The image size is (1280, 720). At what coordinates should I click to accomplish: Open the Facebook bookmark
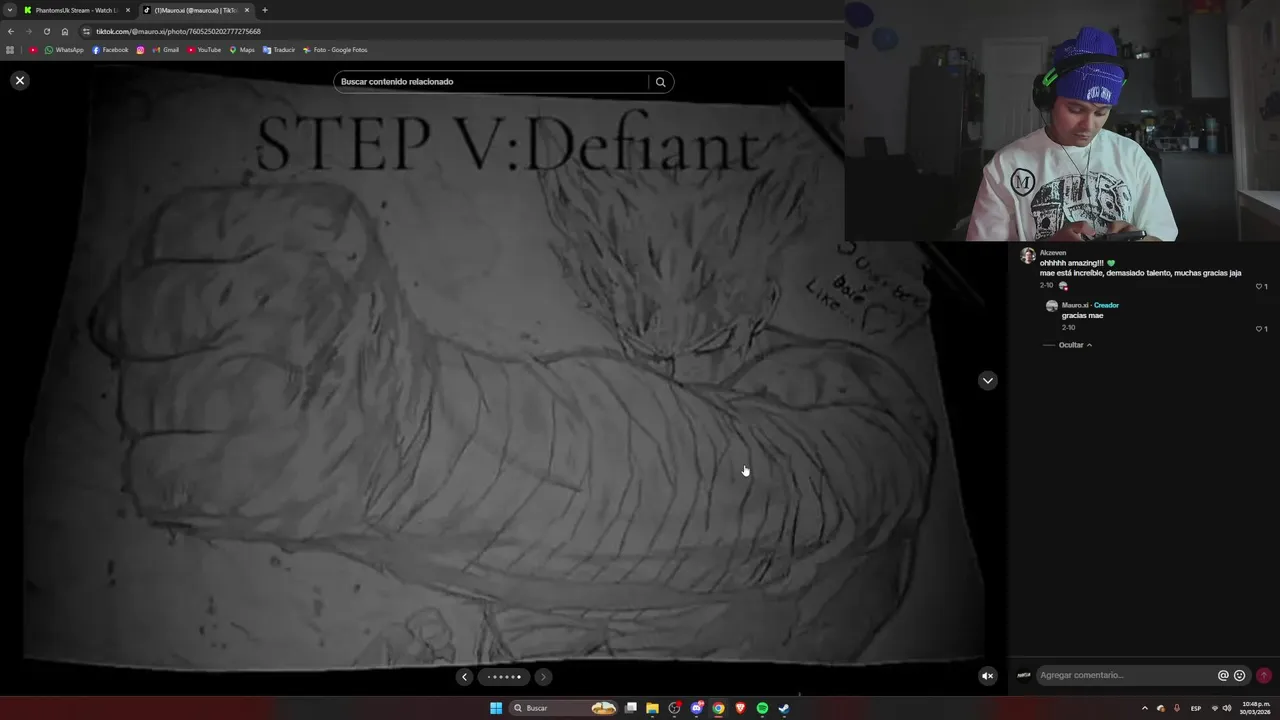point(110,50)
